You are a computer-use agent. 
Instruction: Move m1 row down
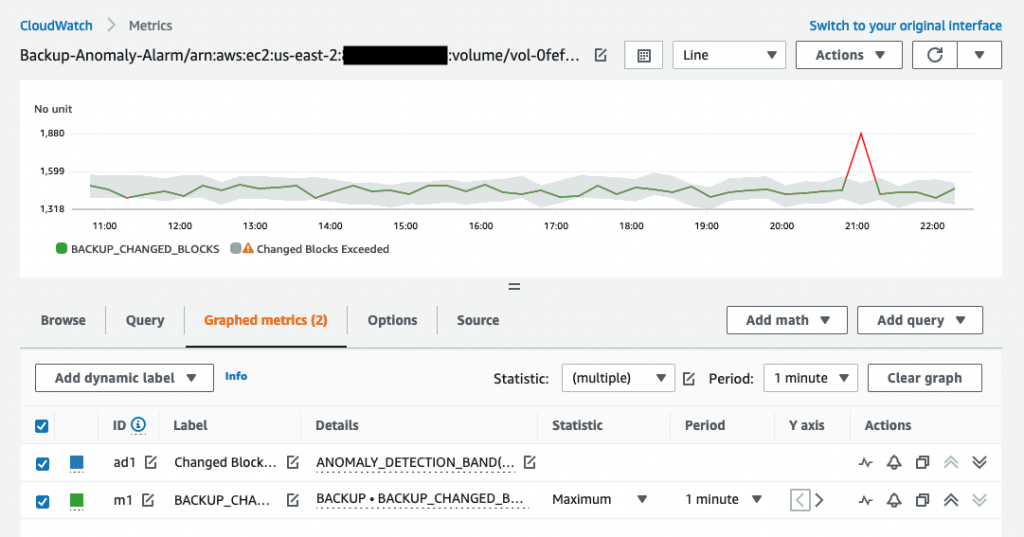[x=979, y=500]
